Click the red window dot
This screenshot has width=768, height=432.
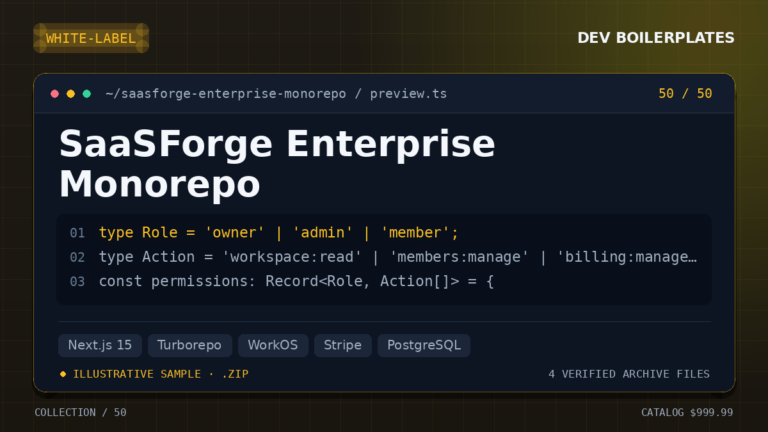pos(55,94)
